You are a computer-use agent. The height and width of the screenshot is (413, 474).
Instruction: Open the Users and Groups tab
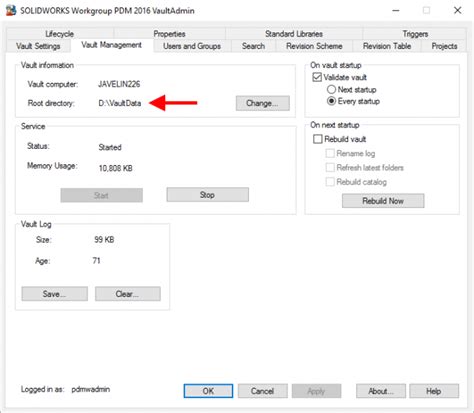192,46
